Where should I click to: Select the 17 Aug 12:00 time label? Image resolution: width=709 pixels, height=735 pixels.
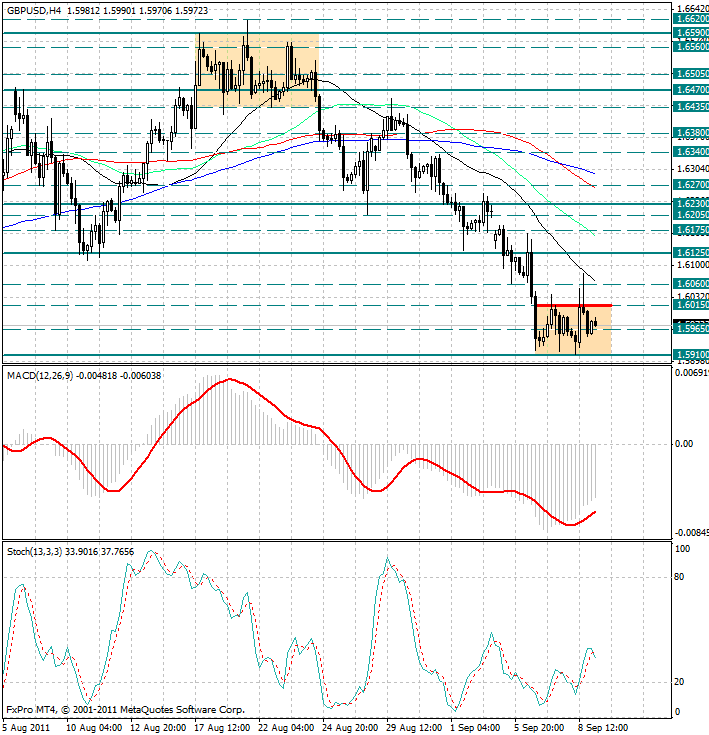pos(223,727)
